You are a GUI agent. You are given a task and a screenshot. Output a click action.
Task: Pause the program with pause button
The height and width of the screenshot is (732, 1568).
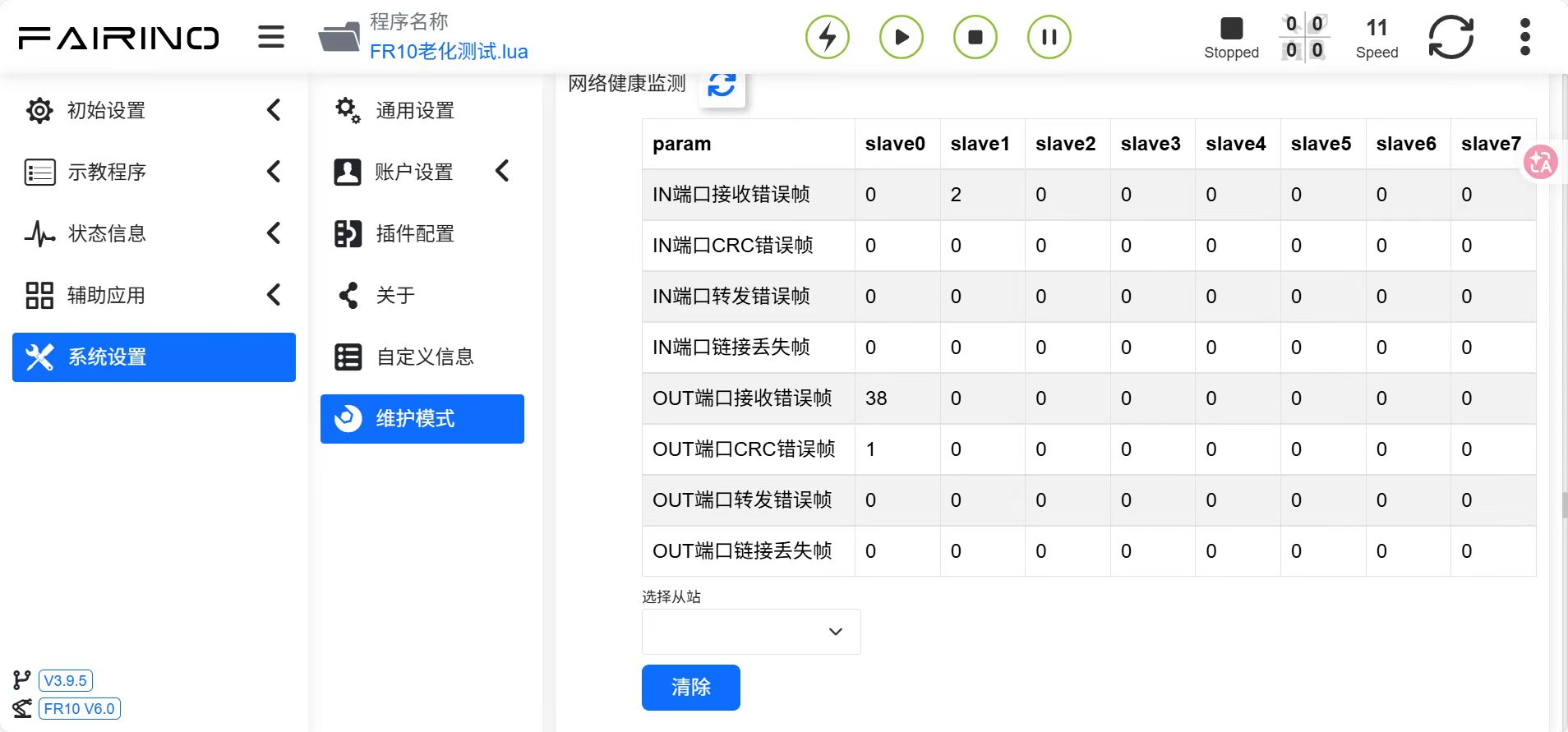[x=1049, y=37]
